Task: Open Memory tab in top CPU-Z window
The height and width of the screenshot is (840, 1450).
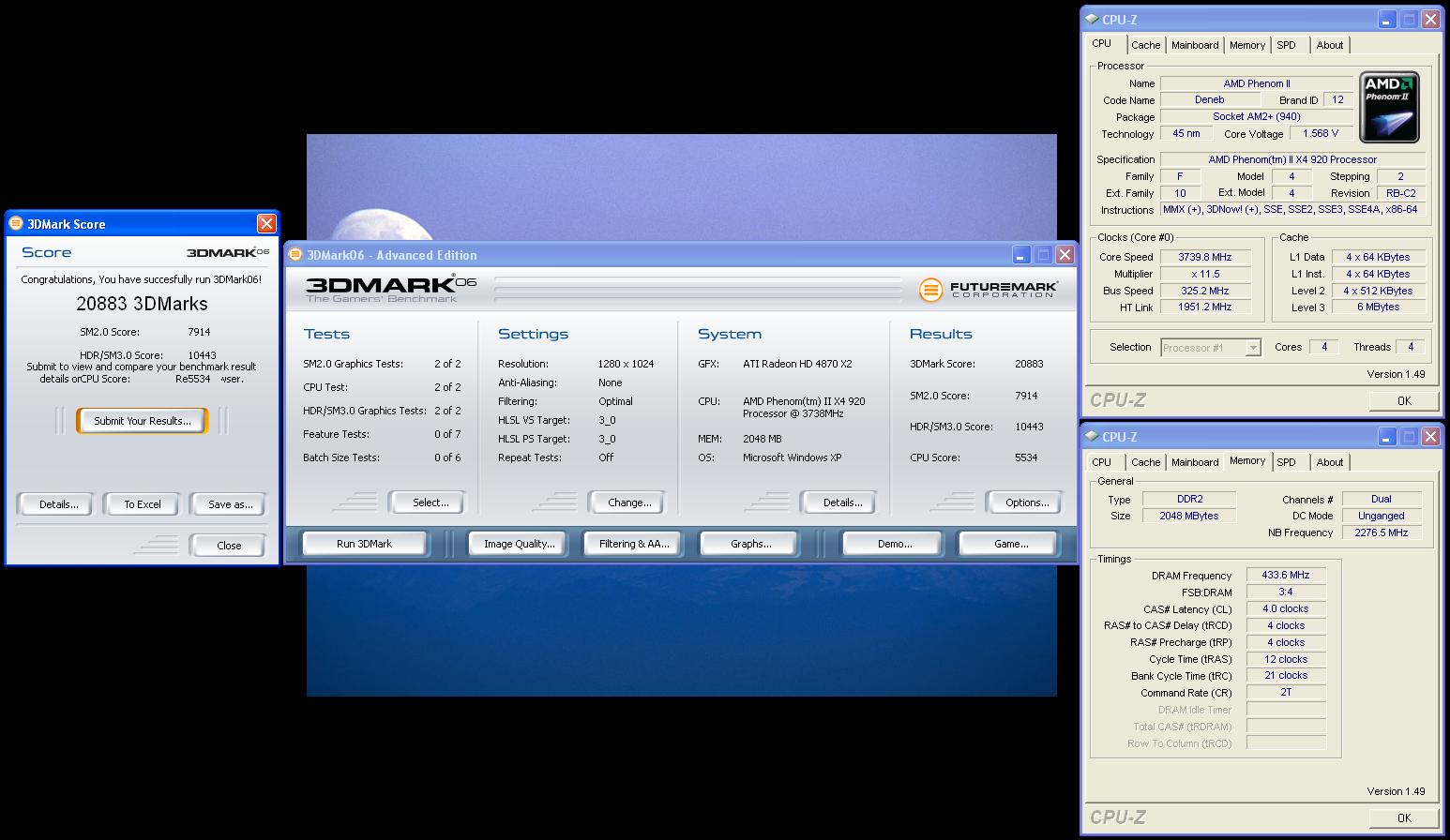Action: pyautogui.click(x=1247, y=45)
